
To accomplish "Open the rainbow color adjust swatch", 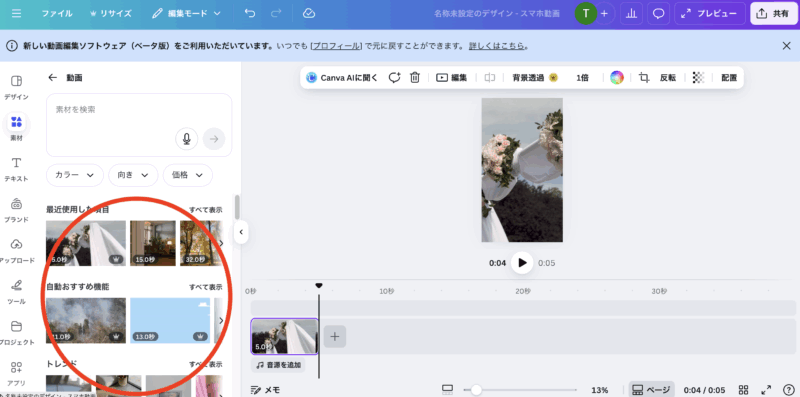I will point(617,78).
